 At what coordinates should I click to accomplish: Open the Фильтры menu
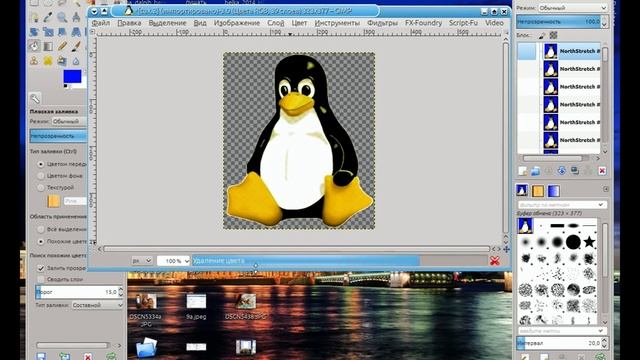[382, 23]
